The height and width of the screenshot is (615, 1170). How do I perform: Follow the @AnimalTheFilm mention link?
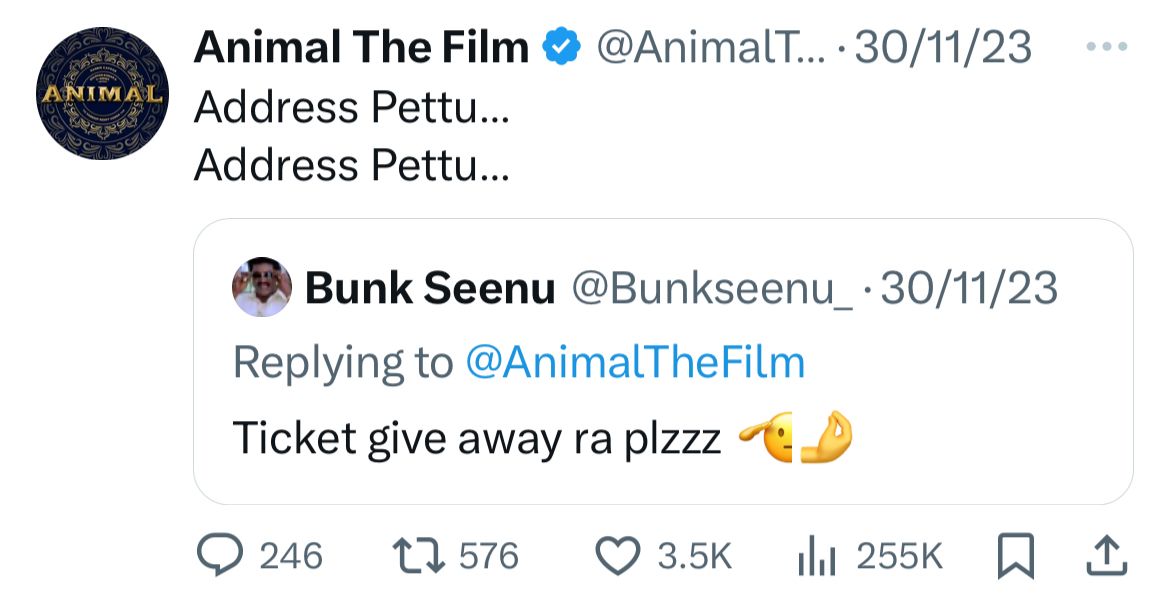tap(635, 363)
